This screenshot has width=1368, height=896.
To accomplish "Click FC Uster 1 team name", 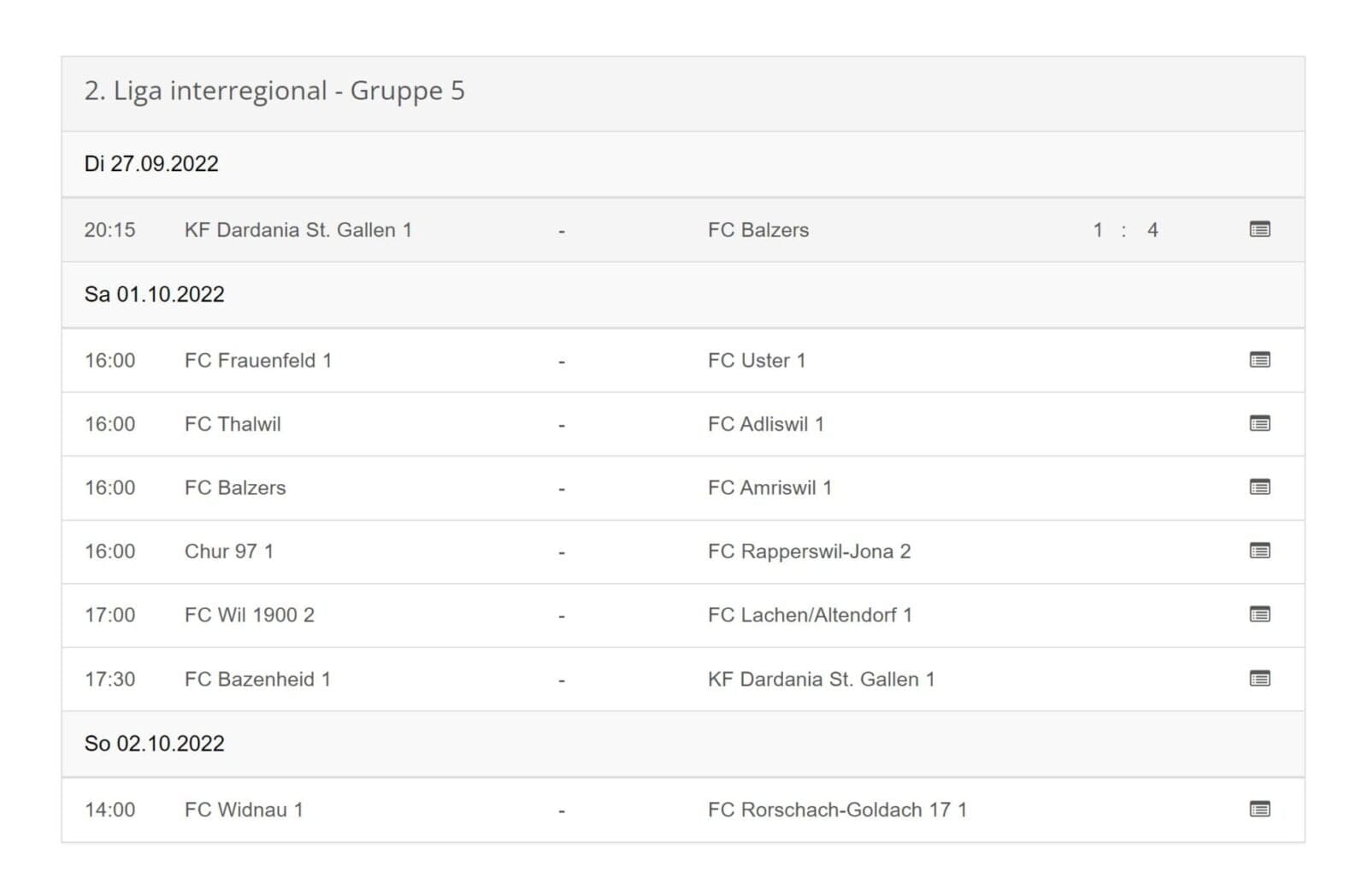I will [757, 361].
